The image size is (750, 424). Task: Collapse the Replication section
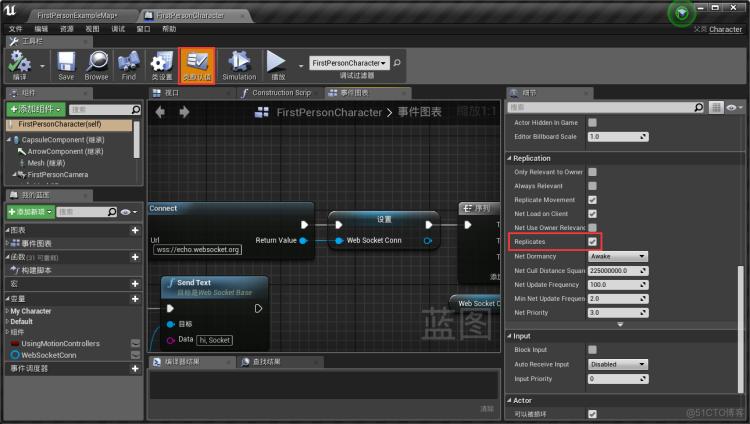point(509,158)
